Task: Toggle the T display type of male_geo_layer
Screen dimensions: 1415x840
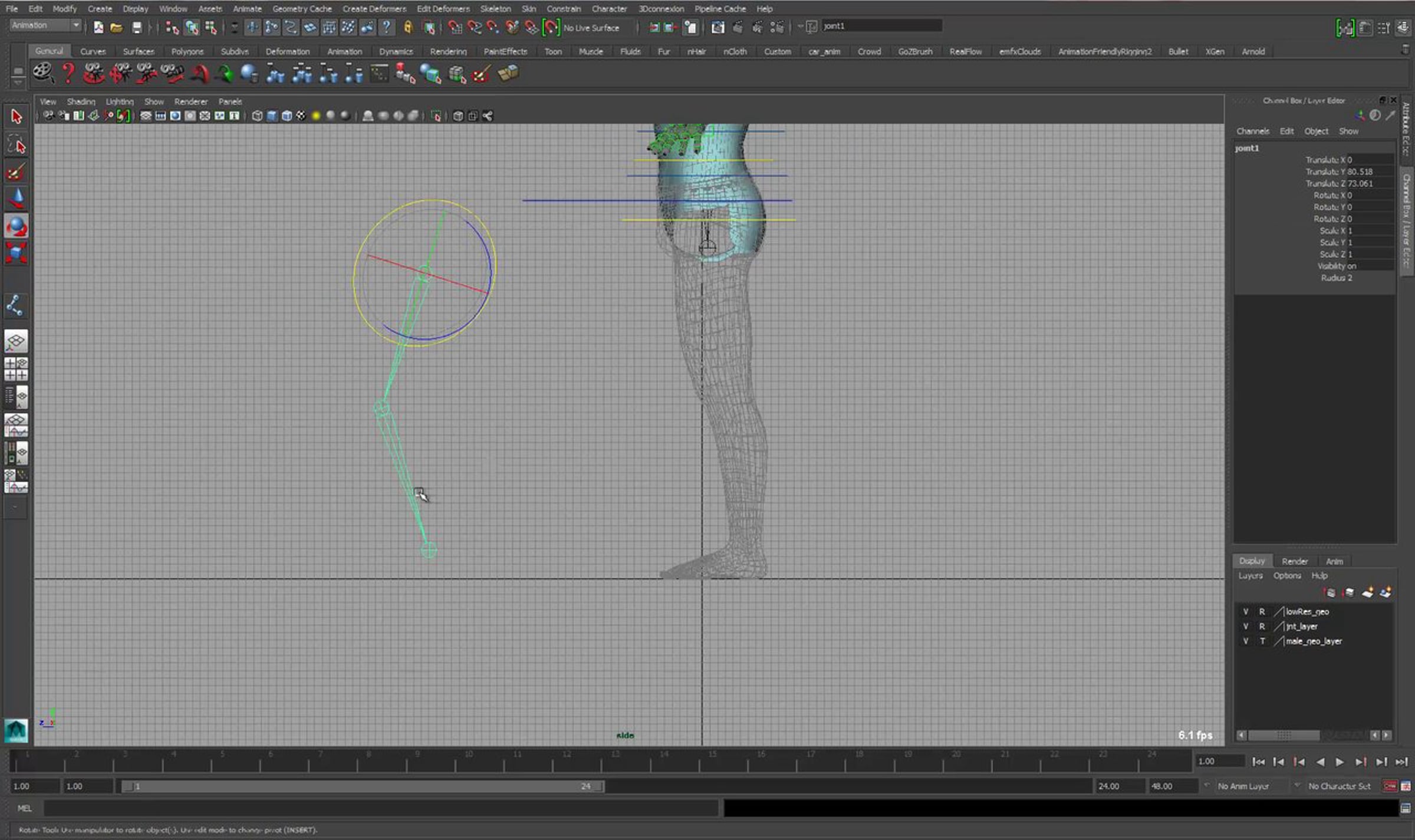Action: 1262,641
